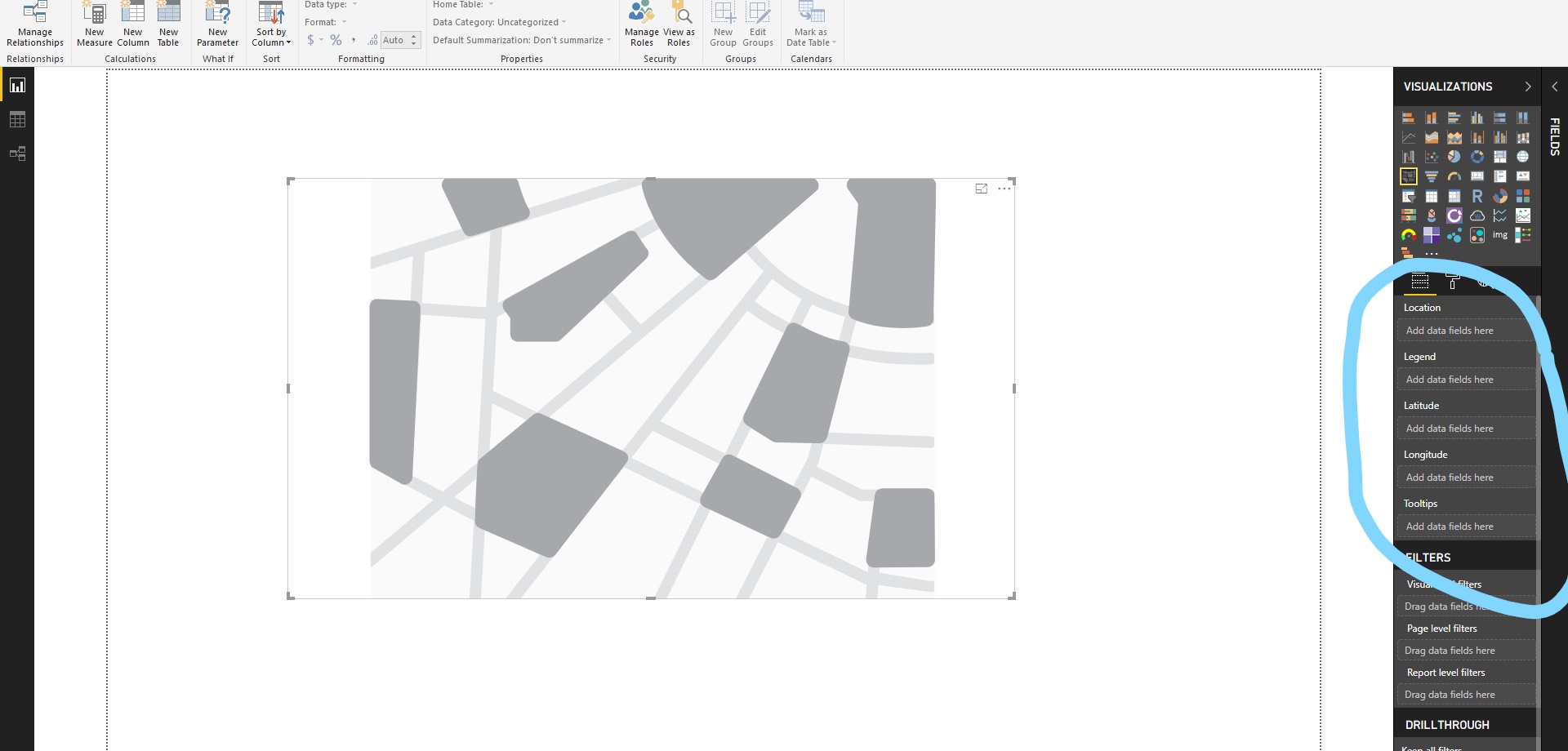Select the treemap visualization
Image resolution: width=1568 pixels, height=751 pixels.
point(1500,157)
